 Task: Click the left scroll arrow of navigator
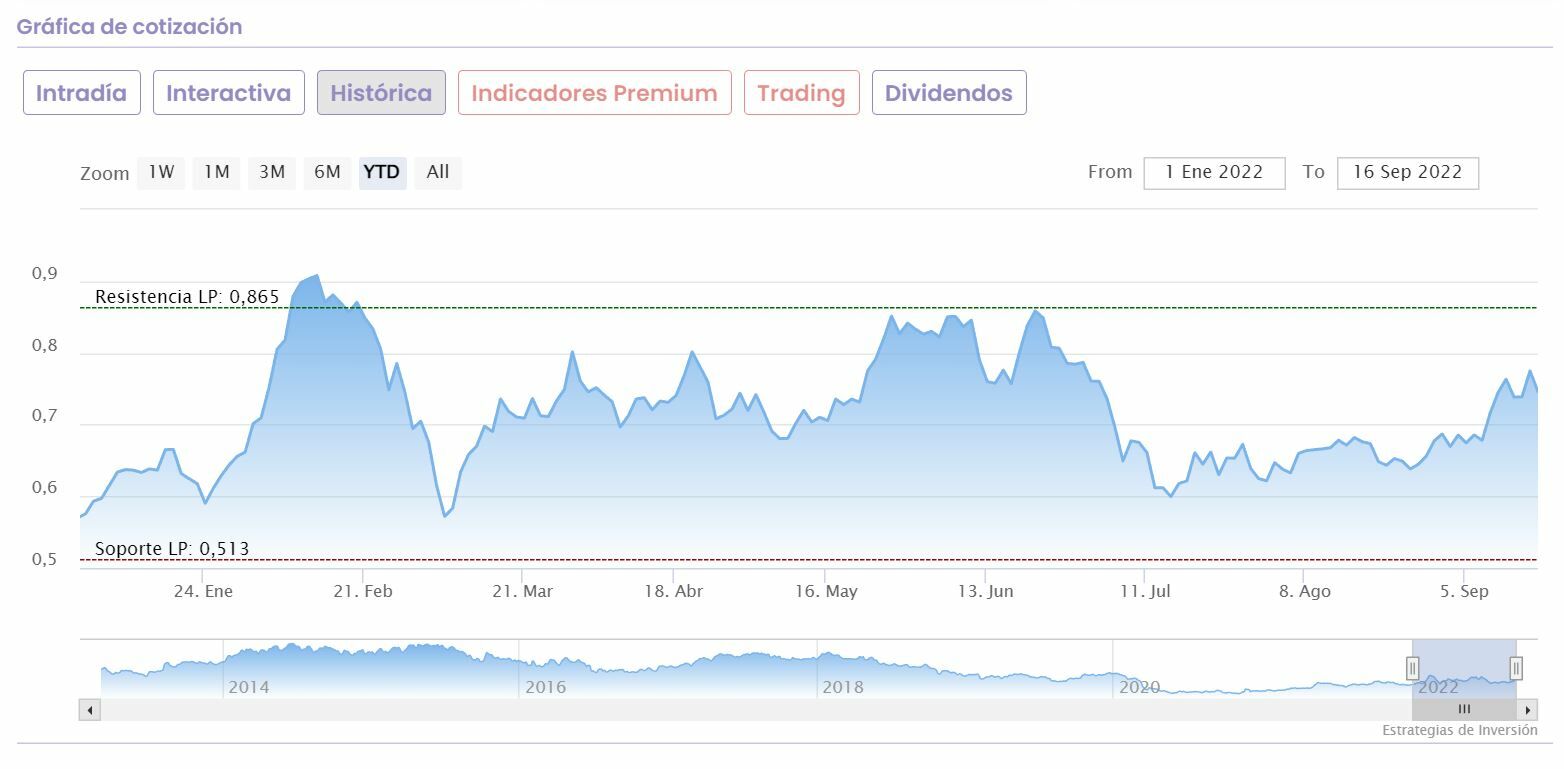(90, 710)
